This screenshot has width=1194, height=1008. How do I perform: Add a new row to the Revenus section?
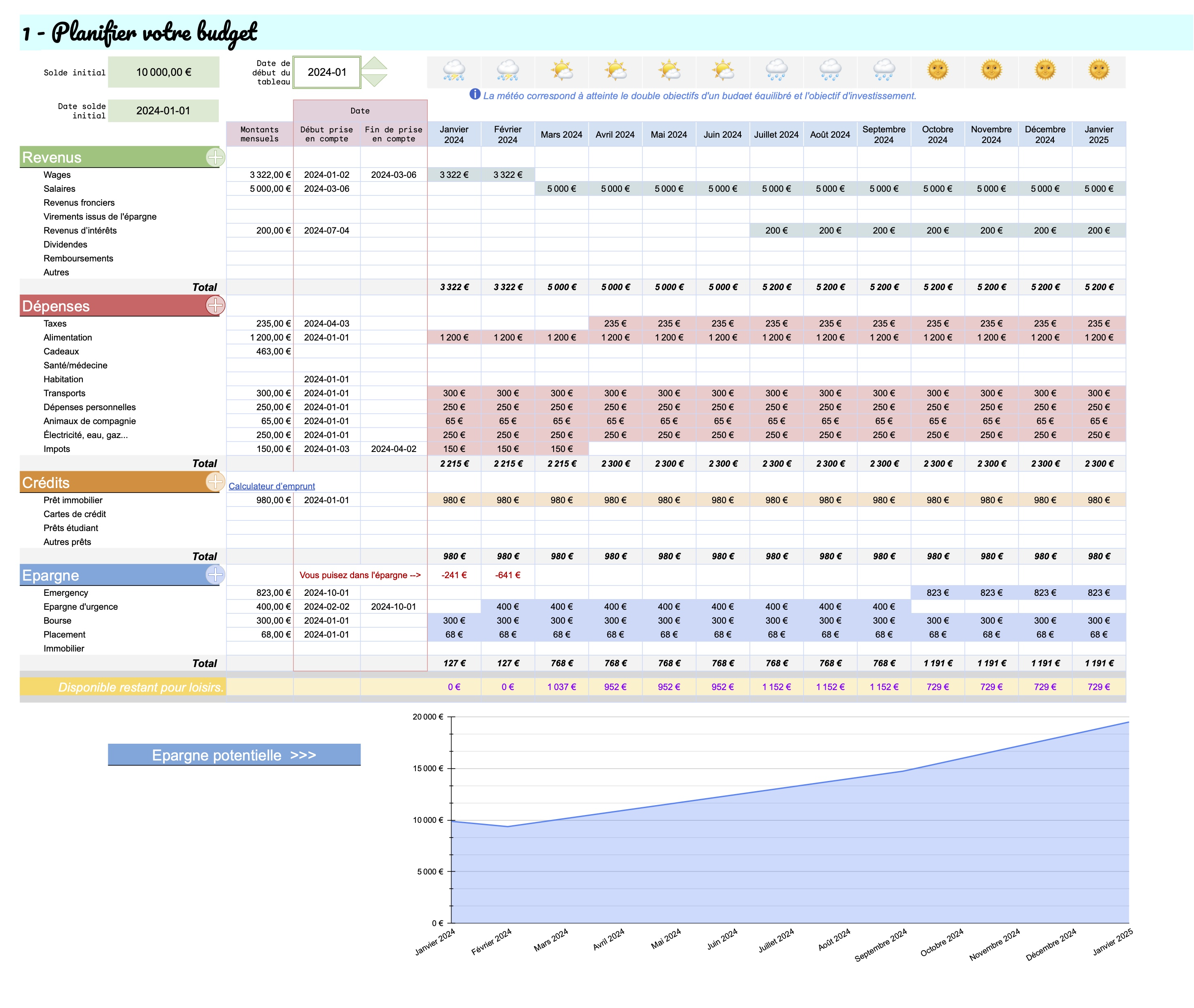tap(216, 158)
